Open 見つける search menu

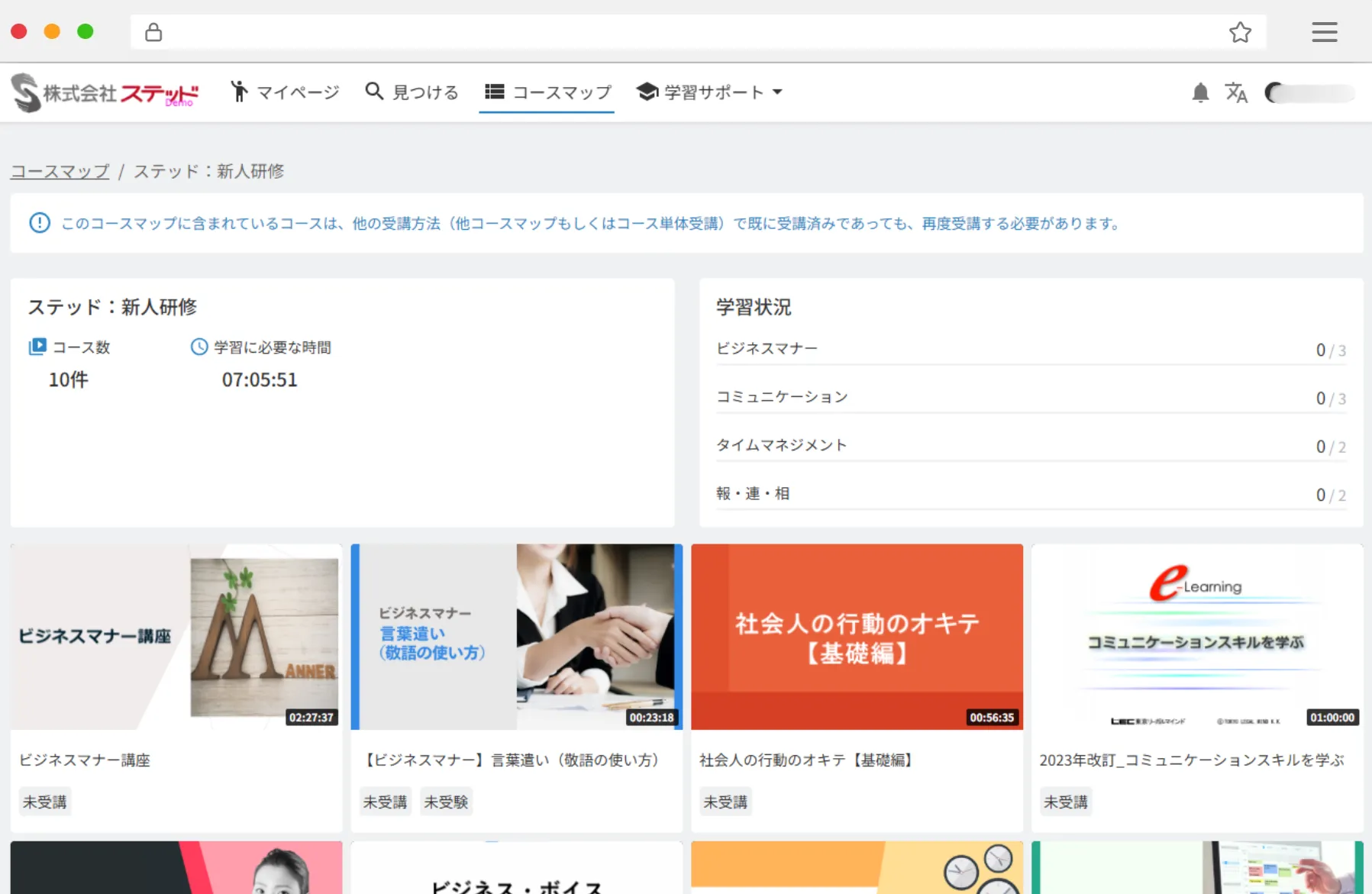pyautogui.click(x=412, y=92)
